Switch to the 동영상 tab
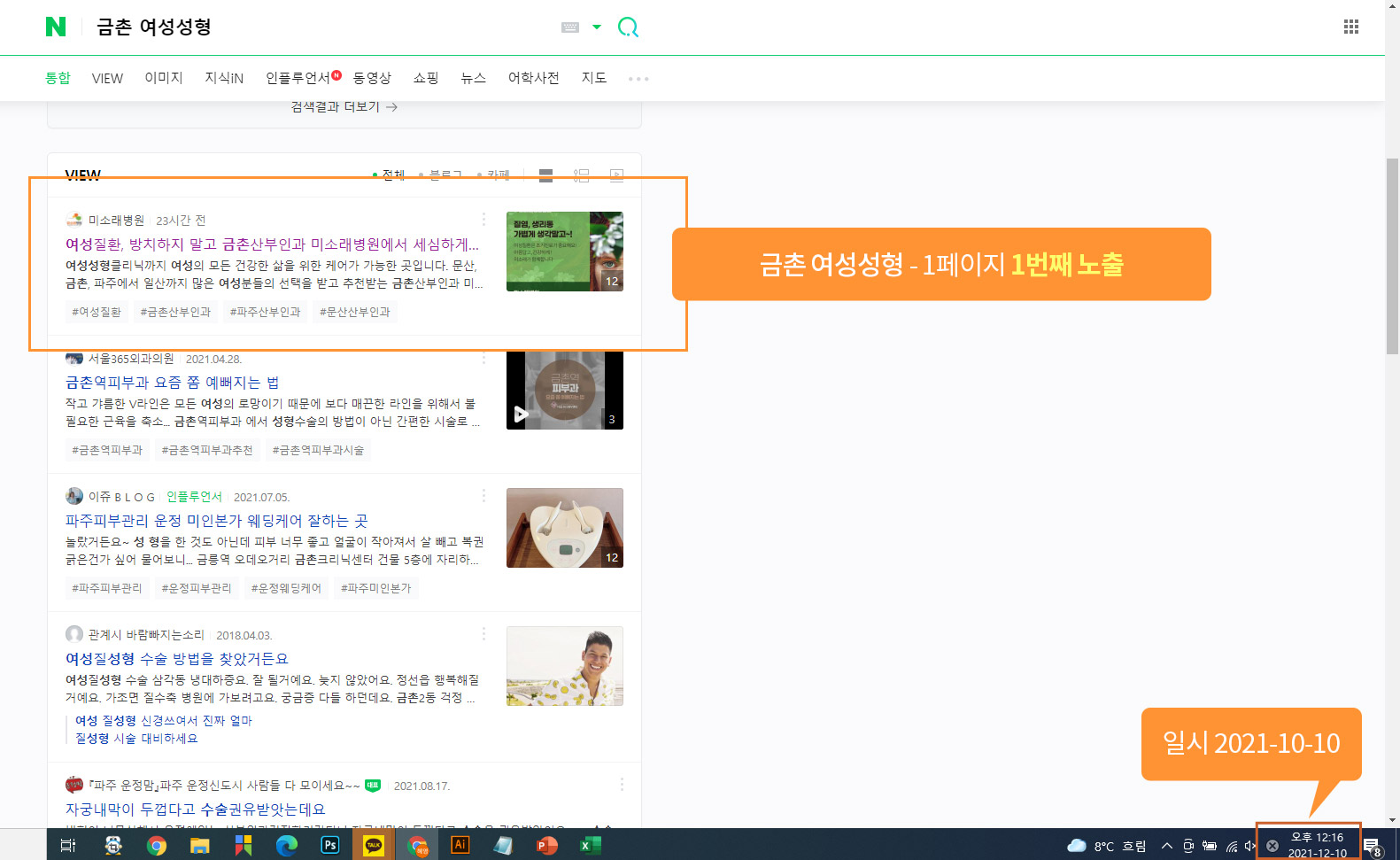 point(372,78)
